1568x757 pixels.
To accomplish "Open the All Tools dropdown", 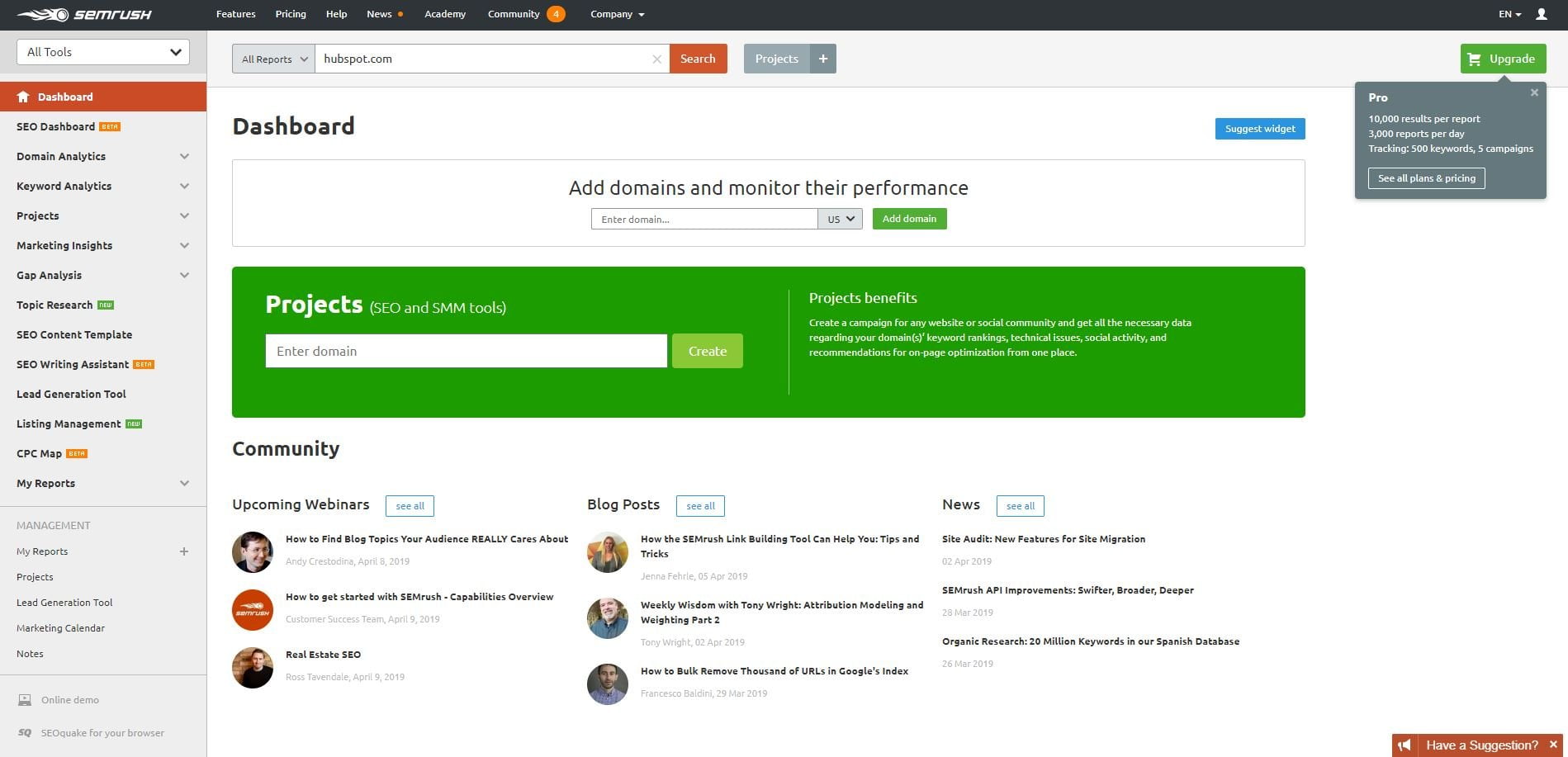I will tap(103, 52).
